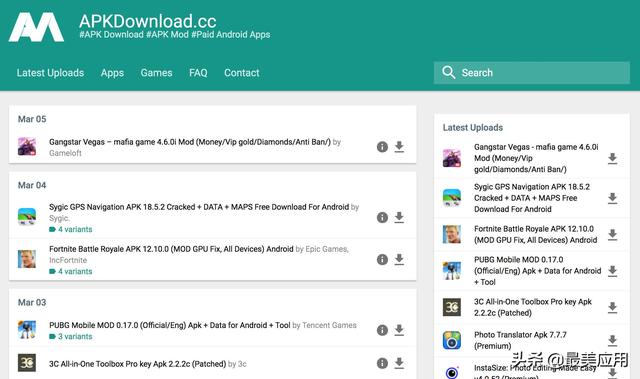Open the sidebar Sygic GPS app icon
The width and height of the screenshot is (640, 379).
[x=452, y=198]
